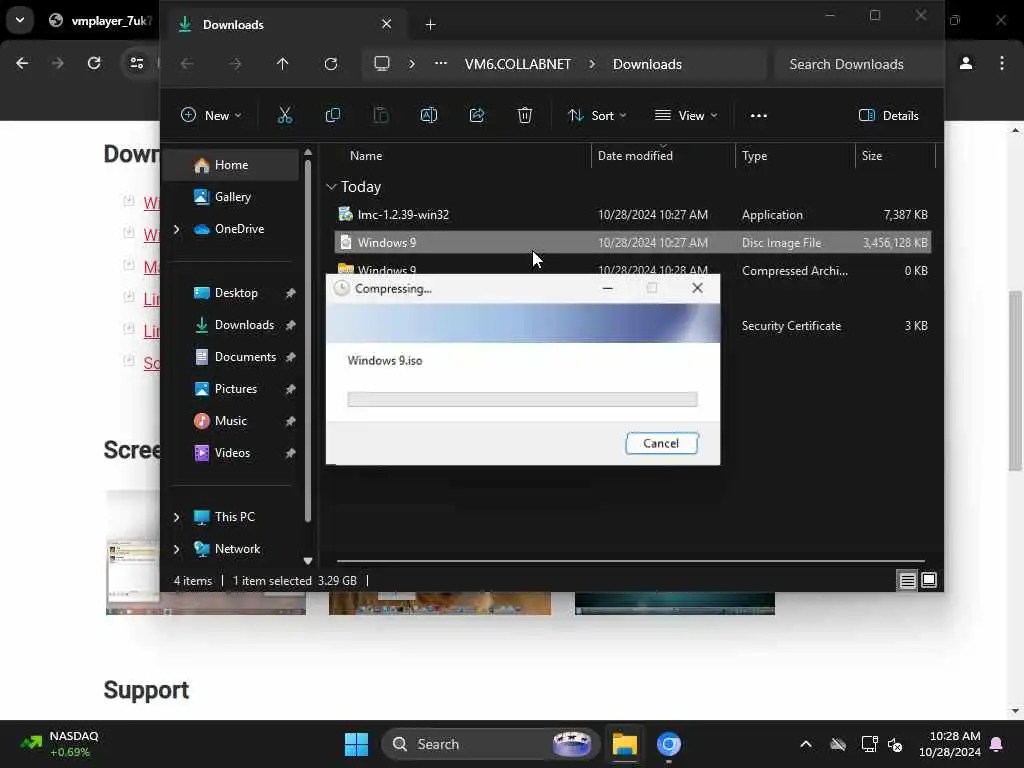Open the See more three-dots menu in toolbar

coord(758,116)
